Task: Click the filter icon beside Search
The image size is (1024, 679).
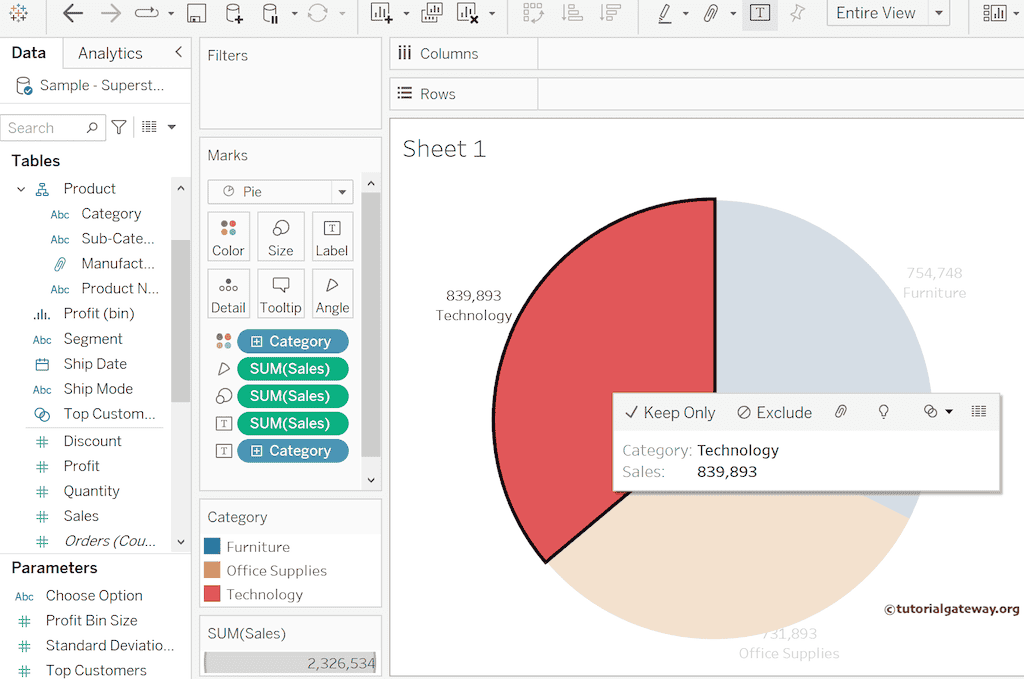Action: (119, 127)
